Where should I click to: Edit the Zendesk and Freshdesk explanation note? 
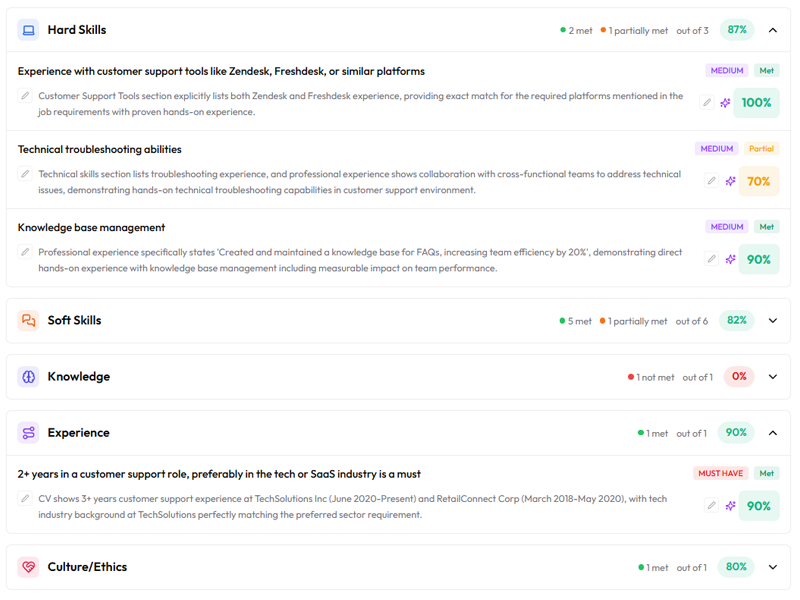[x=25, y=96]
